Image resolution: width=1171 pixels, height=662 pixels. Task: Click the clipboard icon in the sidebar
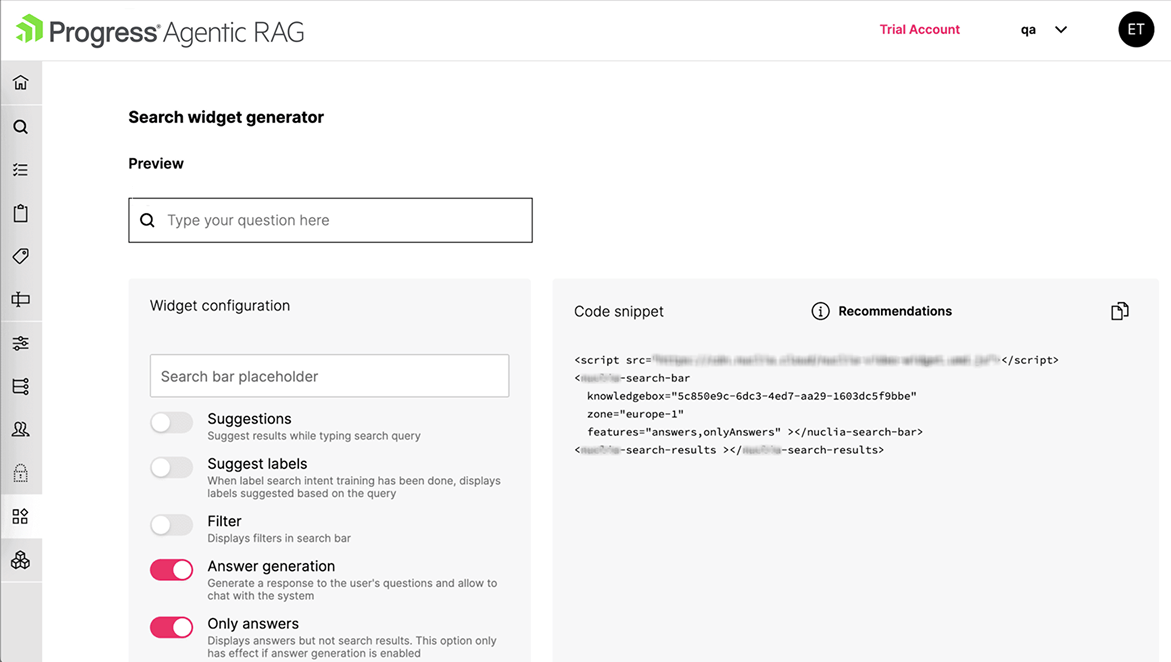pos(21,212)
